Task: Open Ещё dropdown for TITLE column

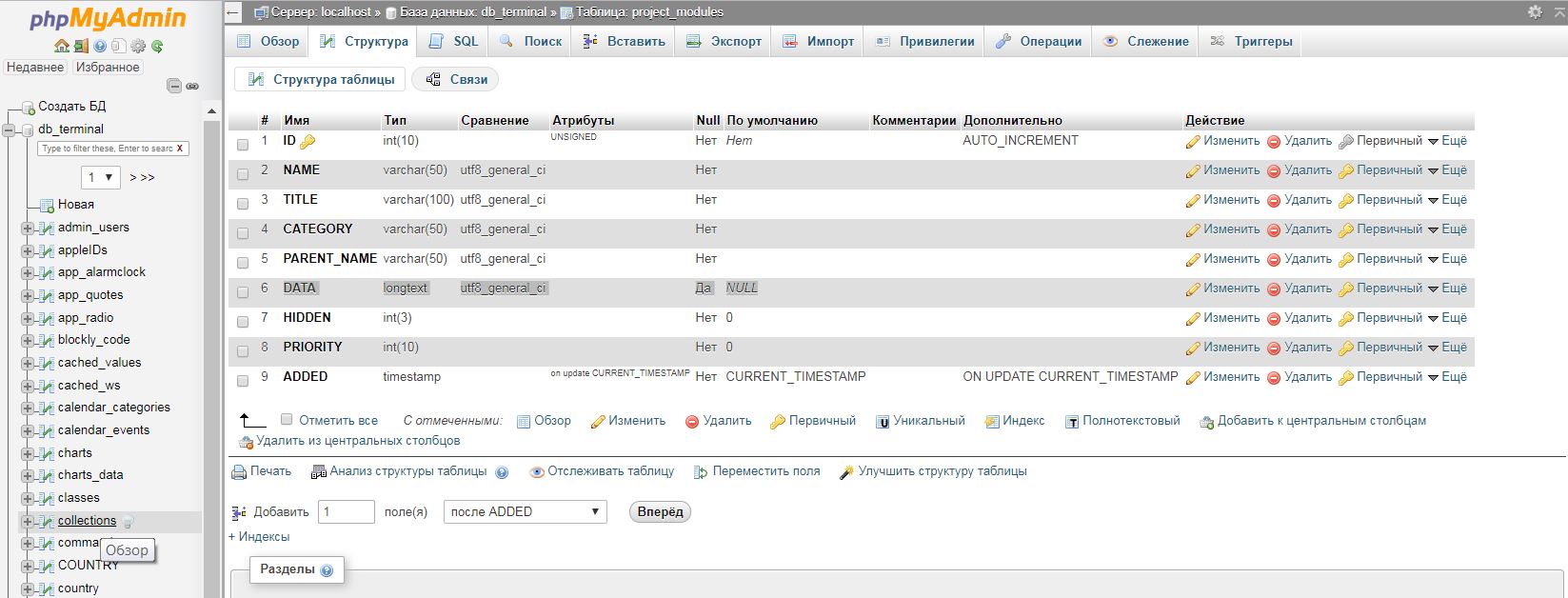Action: pyautogui.click(x=1446, y=200)
